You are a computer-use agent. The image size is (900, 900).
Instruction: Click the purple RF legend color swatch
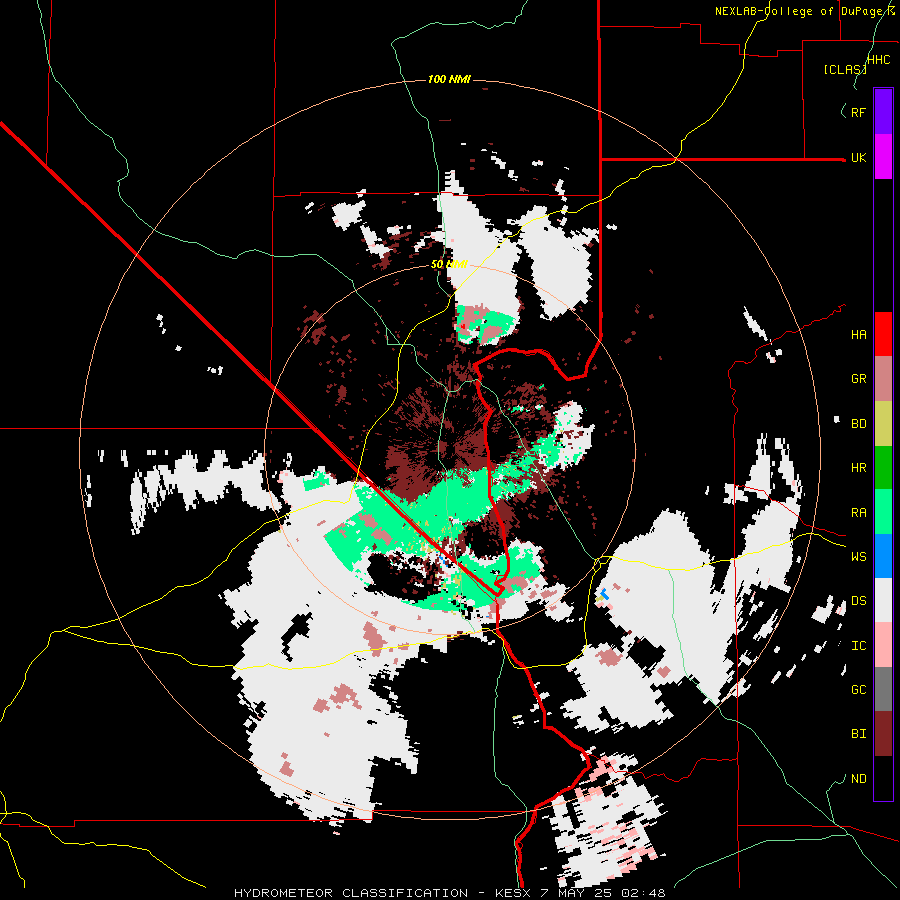[x=883, y=112]
